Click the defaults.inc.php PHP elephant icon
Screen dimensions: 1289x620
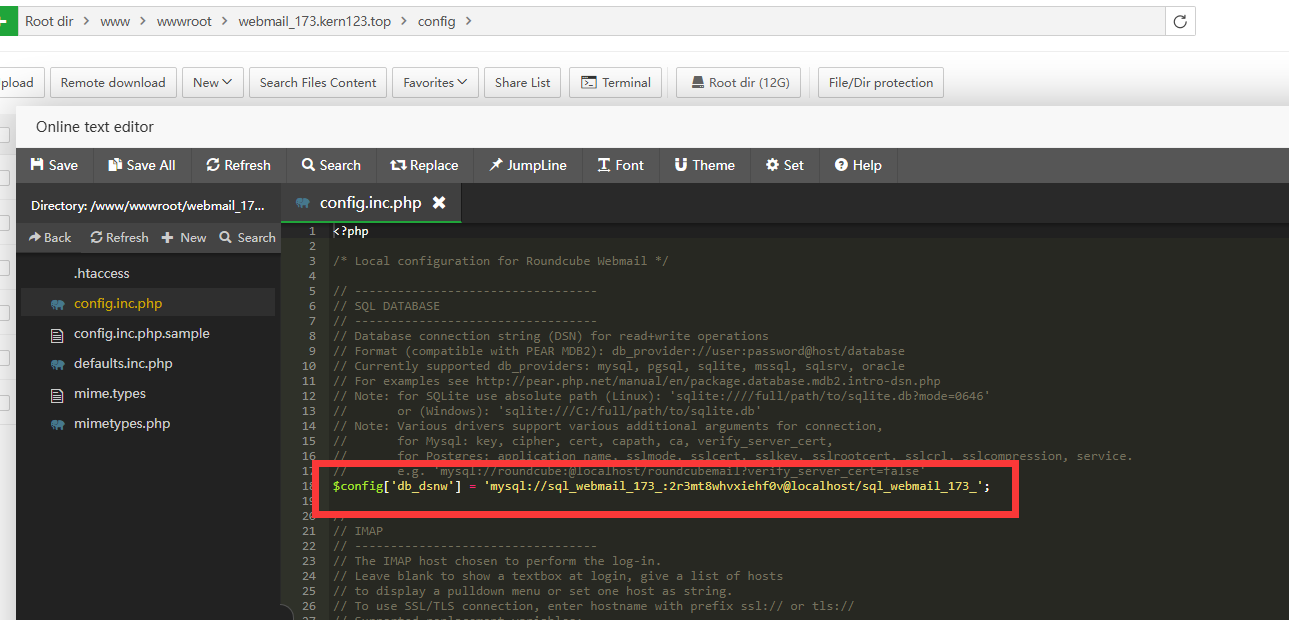tap(57, 364)
